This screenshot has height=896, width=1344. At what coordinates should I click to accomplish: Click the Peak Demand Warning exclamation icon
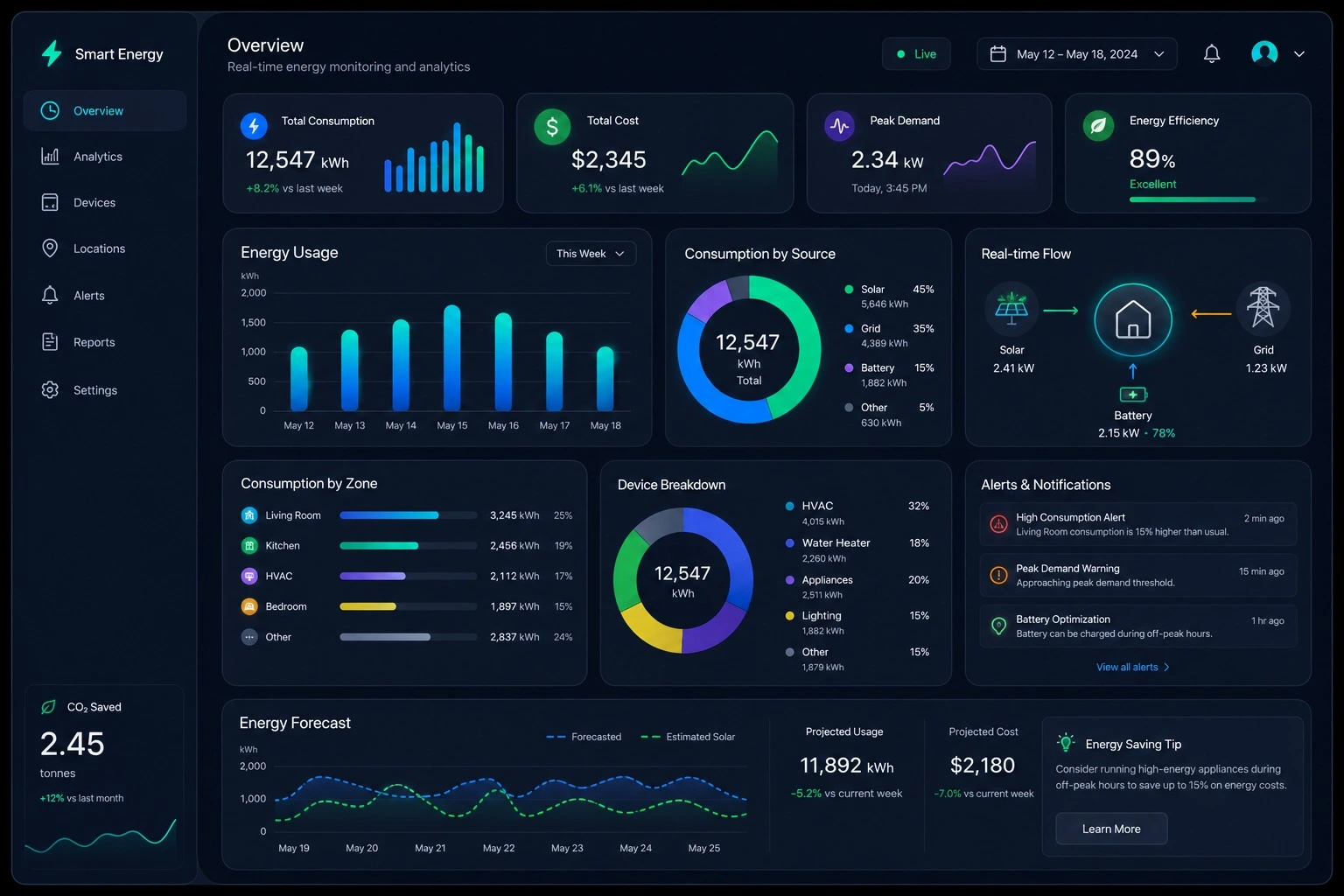coord(998,575)
